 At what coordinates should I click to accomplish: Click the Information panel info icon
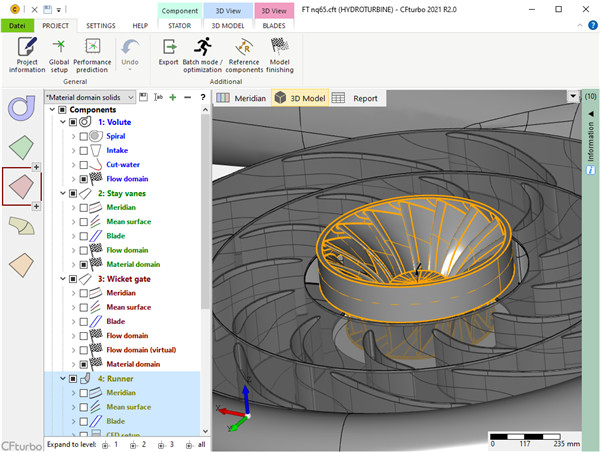click(590, 170)
